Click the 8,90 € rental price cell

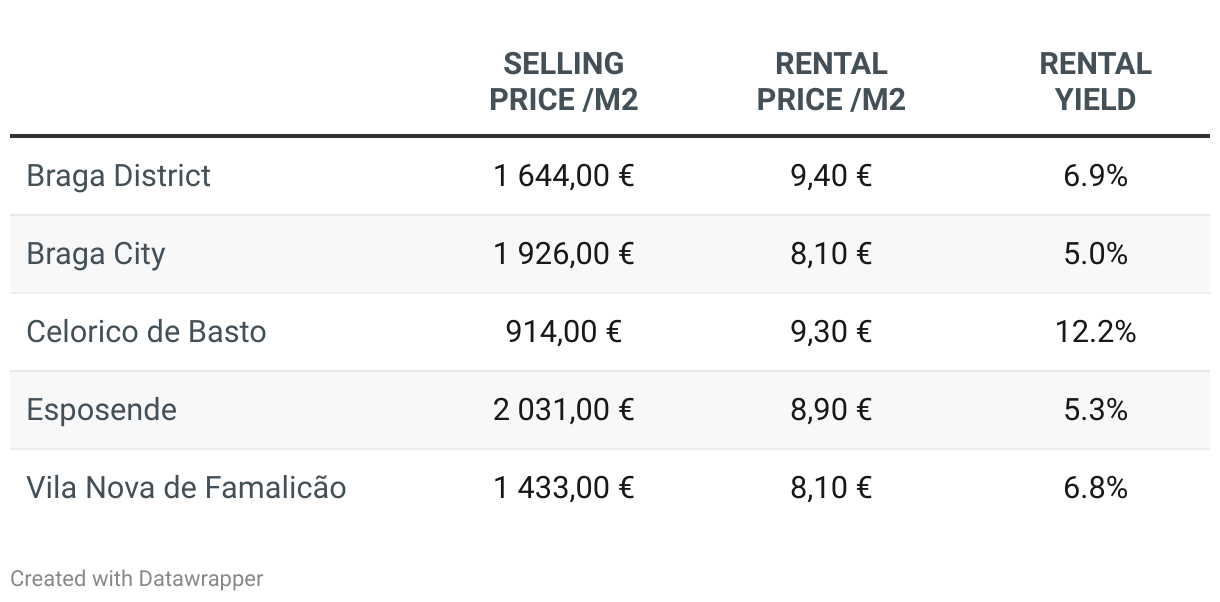831,410
